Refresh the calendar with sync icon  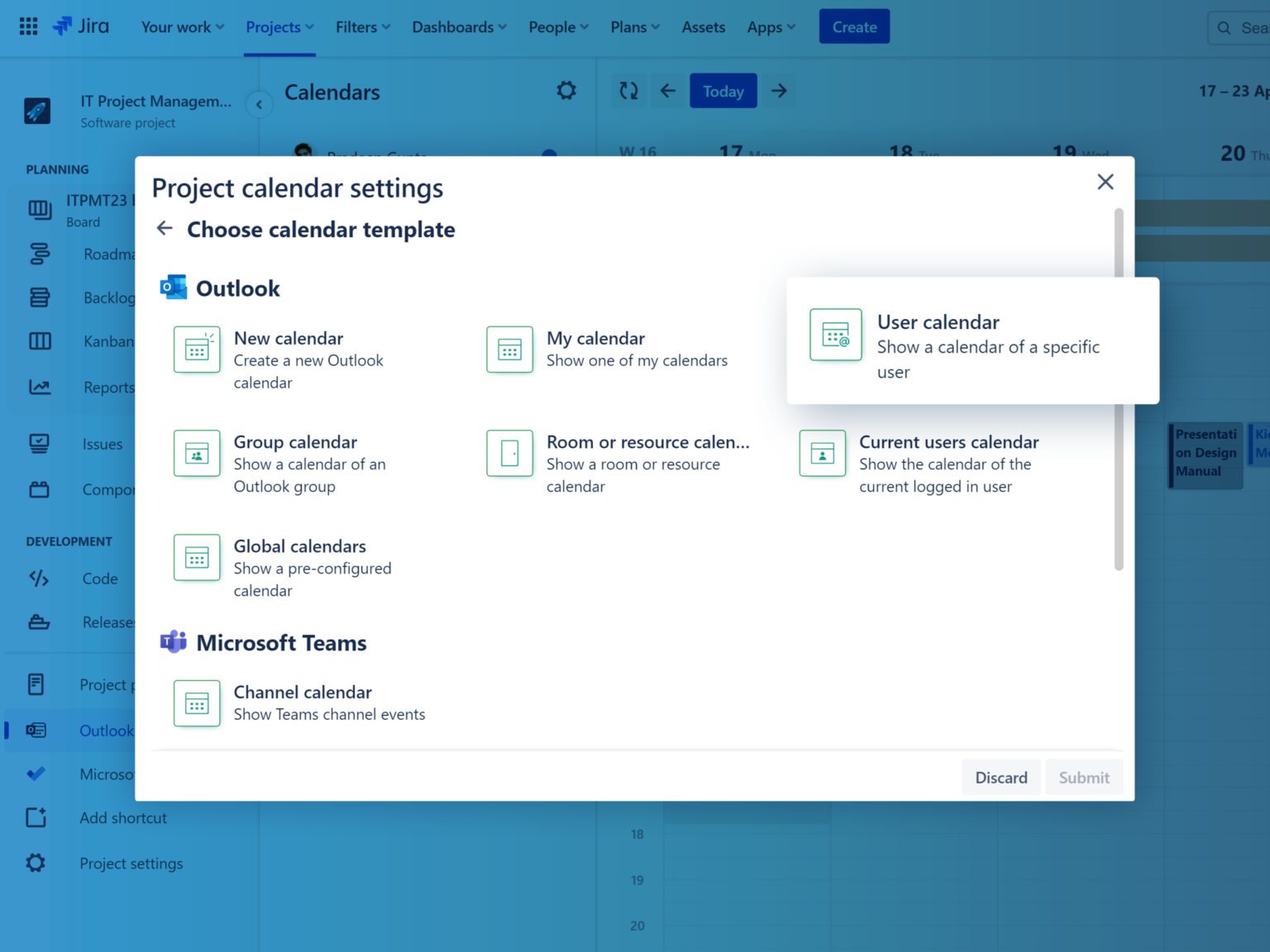click(x=629, y=91)
